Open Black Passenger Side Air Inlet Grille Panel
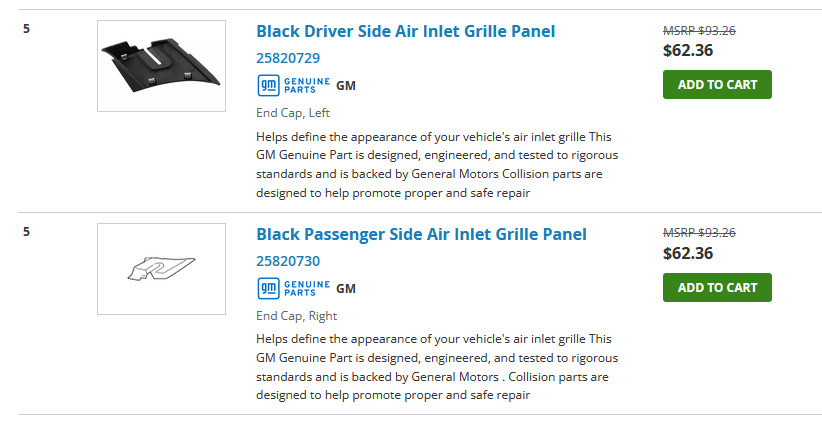Screen dimensions: 822x423 click(421, 234)
